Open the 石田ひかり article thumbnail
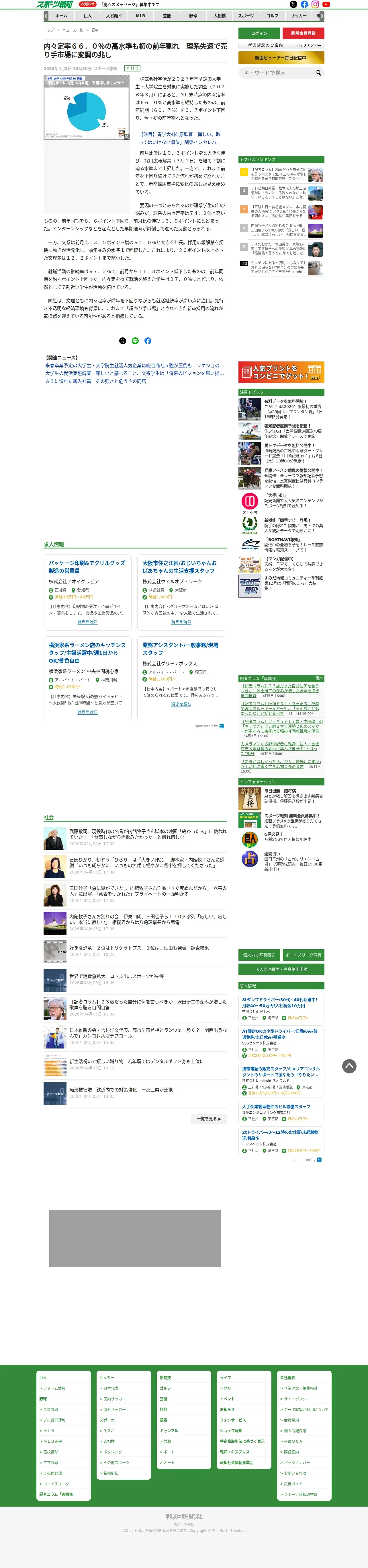 click(55, 867)
